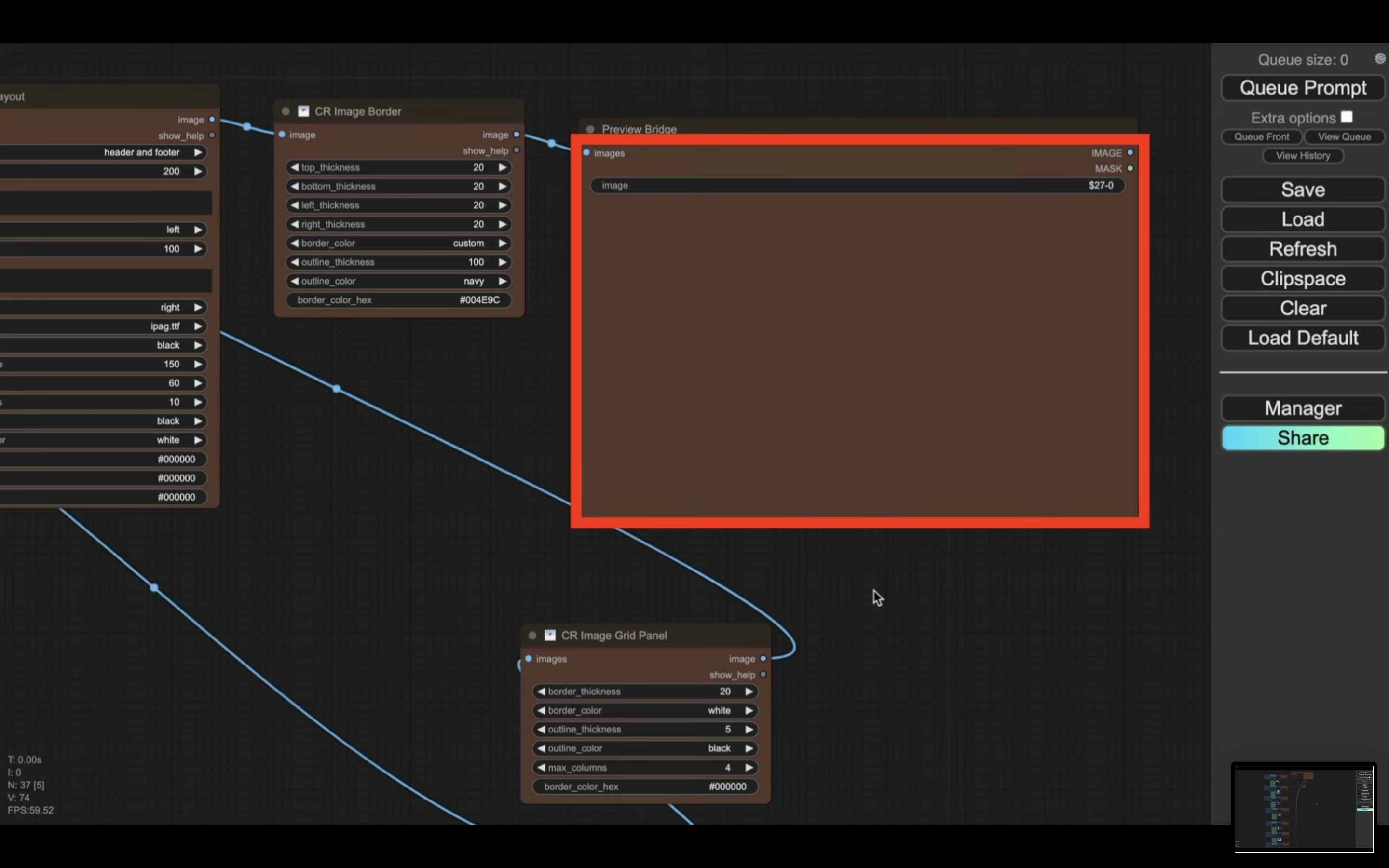
Task: Click the Share button
Action: pos(1303,438)
